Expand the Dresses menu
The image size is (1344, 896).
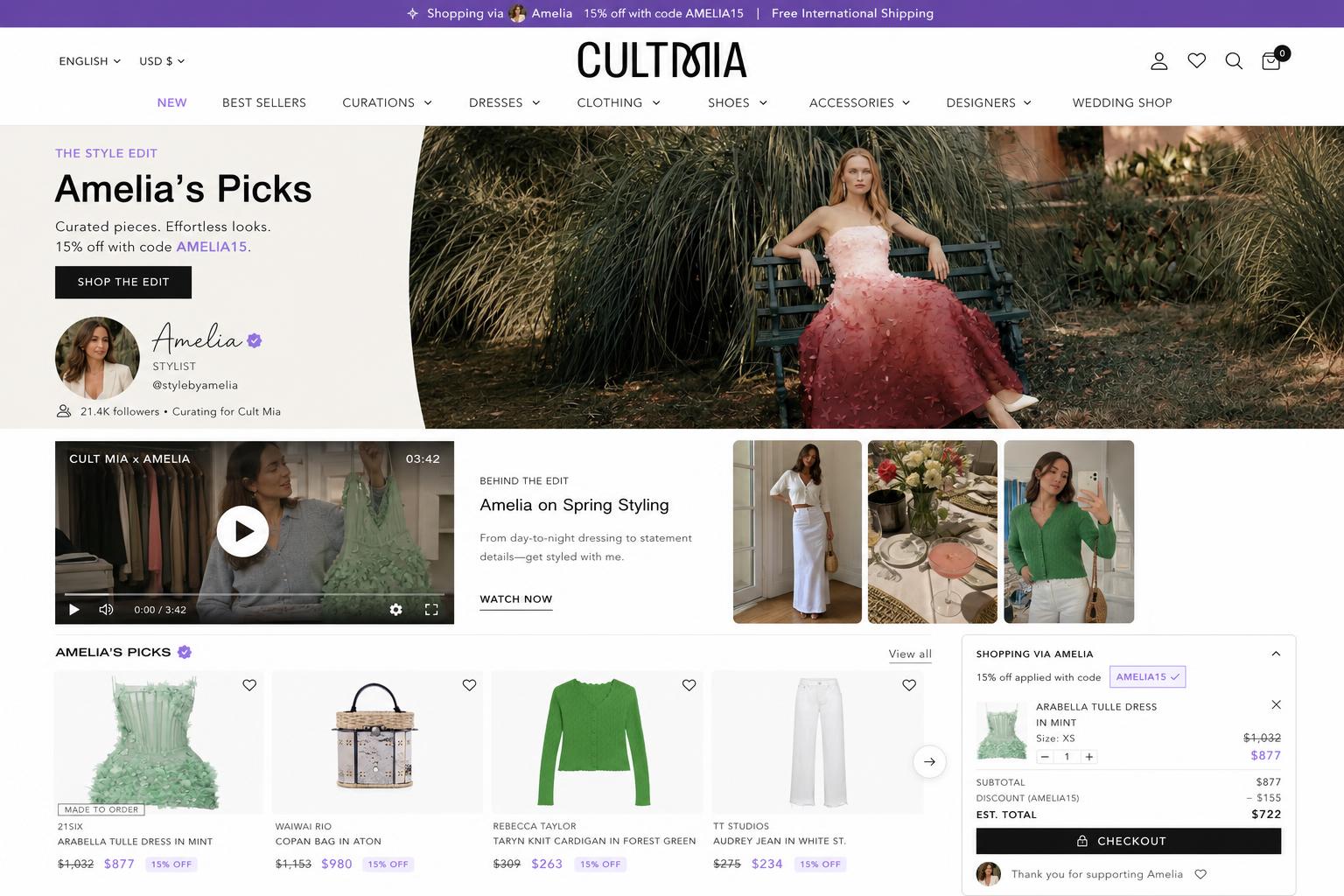tap(504, 102)
